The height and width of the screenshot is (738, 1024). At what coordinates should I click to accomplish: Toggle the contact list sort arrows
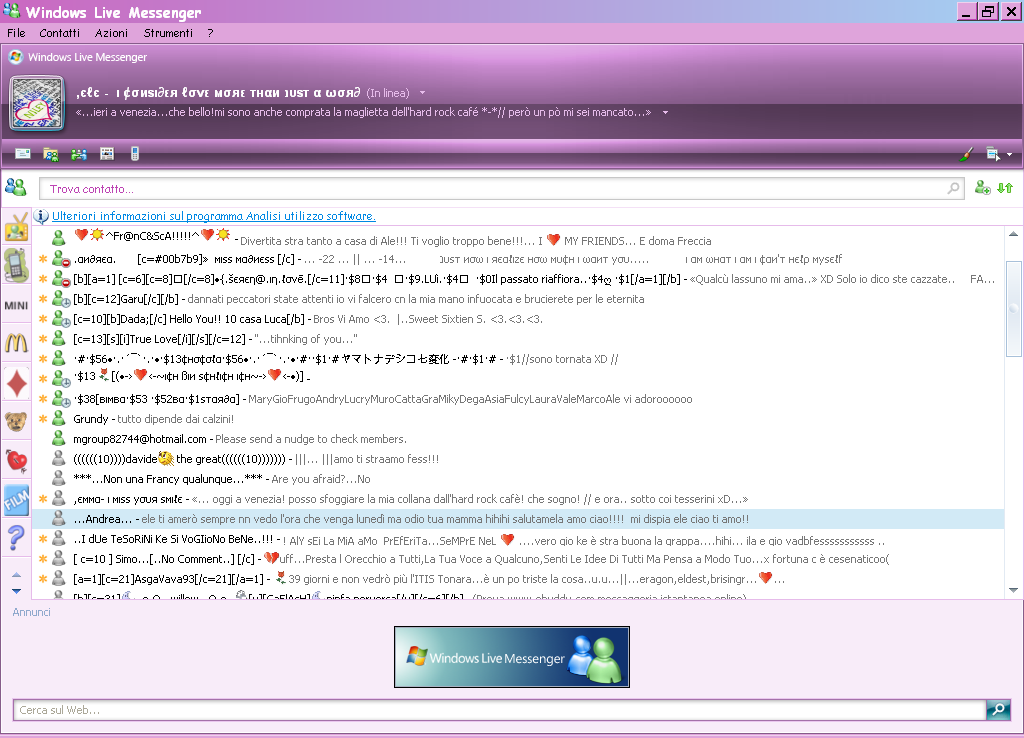pyautogui.click(x=1005, y=188)
